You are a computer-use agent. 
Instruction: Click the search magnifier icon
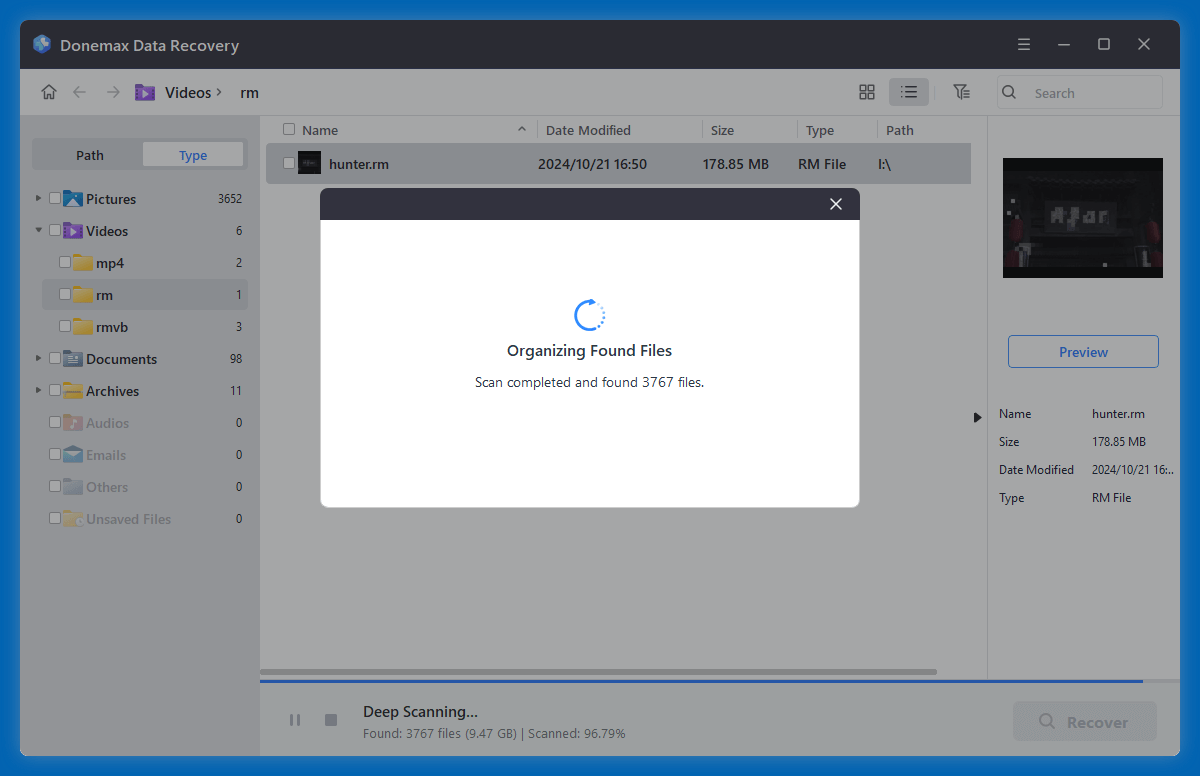pyautogui.click(x=1008, y=92)
